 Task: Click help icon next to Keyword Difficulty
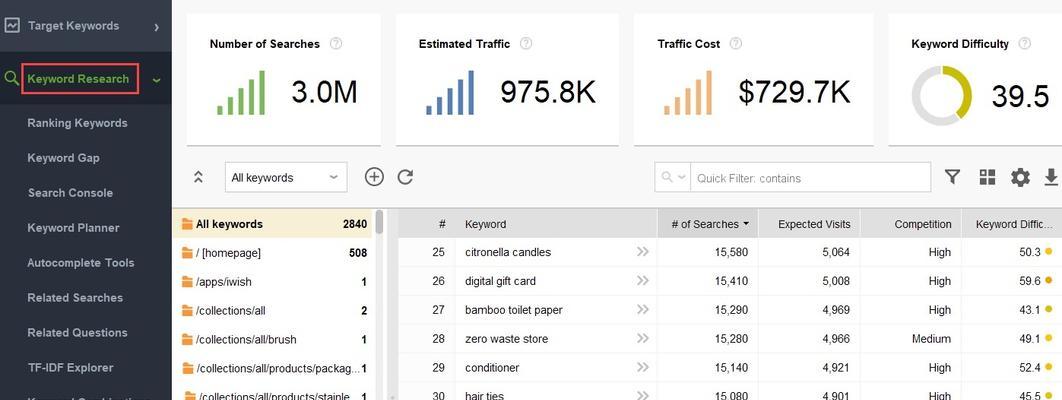point(1025,44)
